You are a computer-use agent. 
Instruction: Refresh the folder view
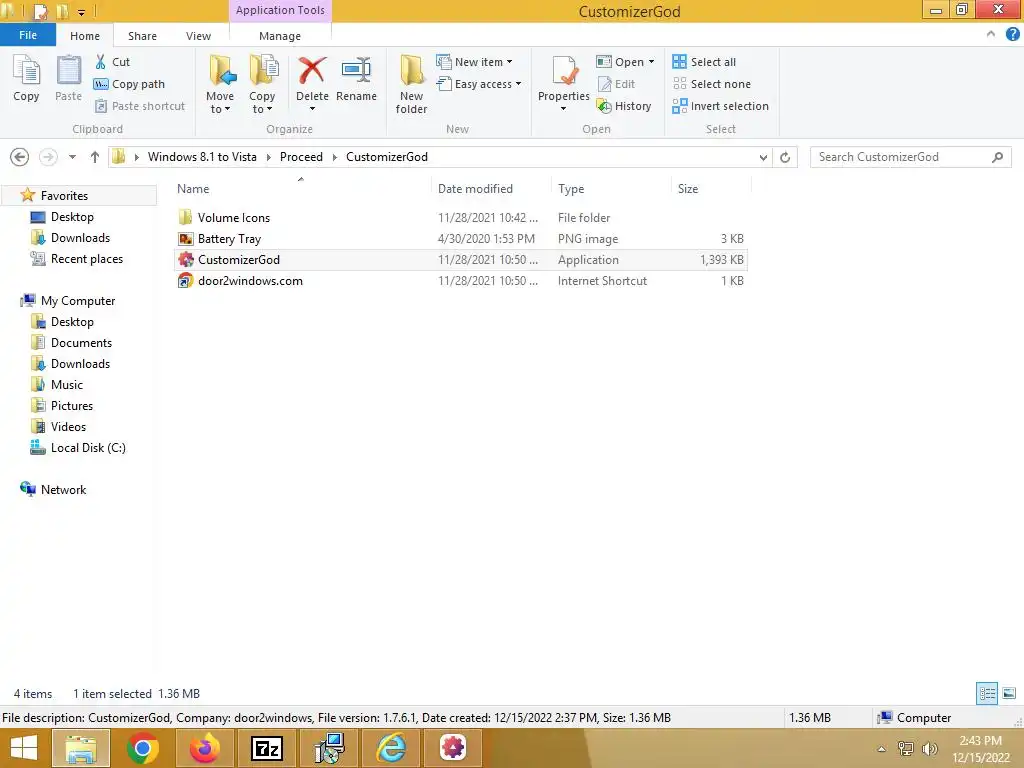(x=785, y=157)
